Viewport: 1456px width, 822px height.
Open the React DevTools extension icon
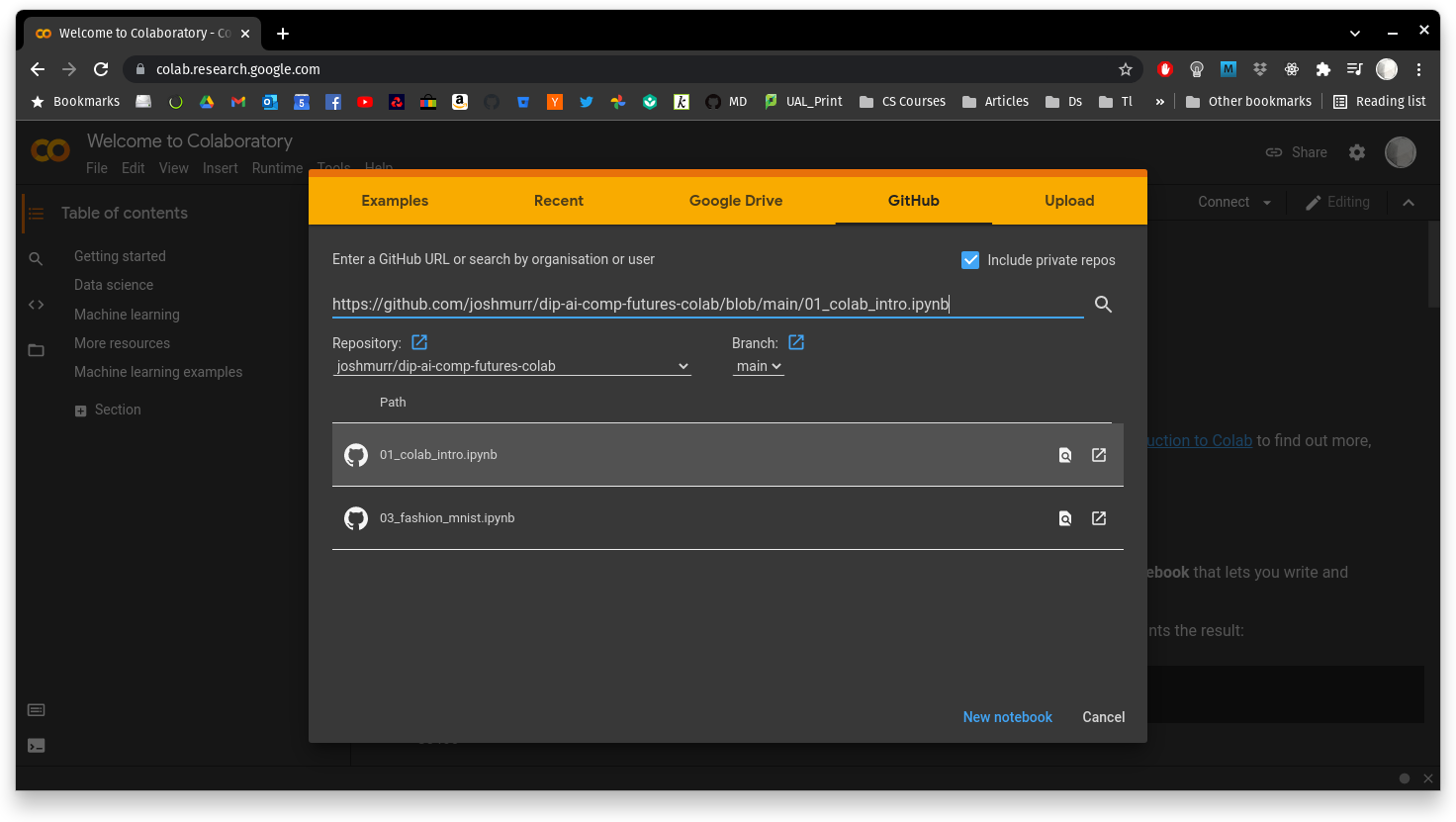coord(1292,69)
